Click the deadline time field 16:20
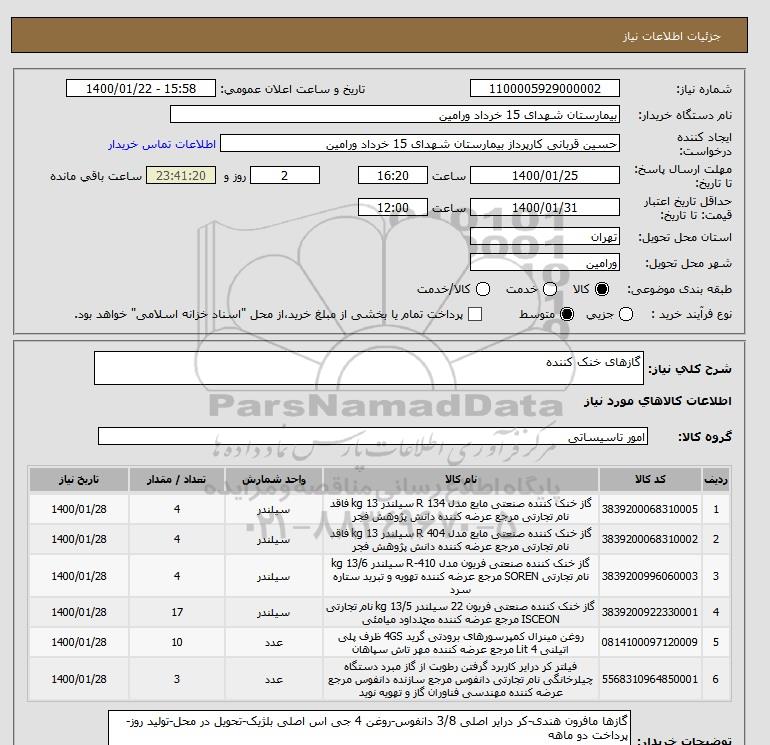770x745 pixels. [x=393, y=175]
